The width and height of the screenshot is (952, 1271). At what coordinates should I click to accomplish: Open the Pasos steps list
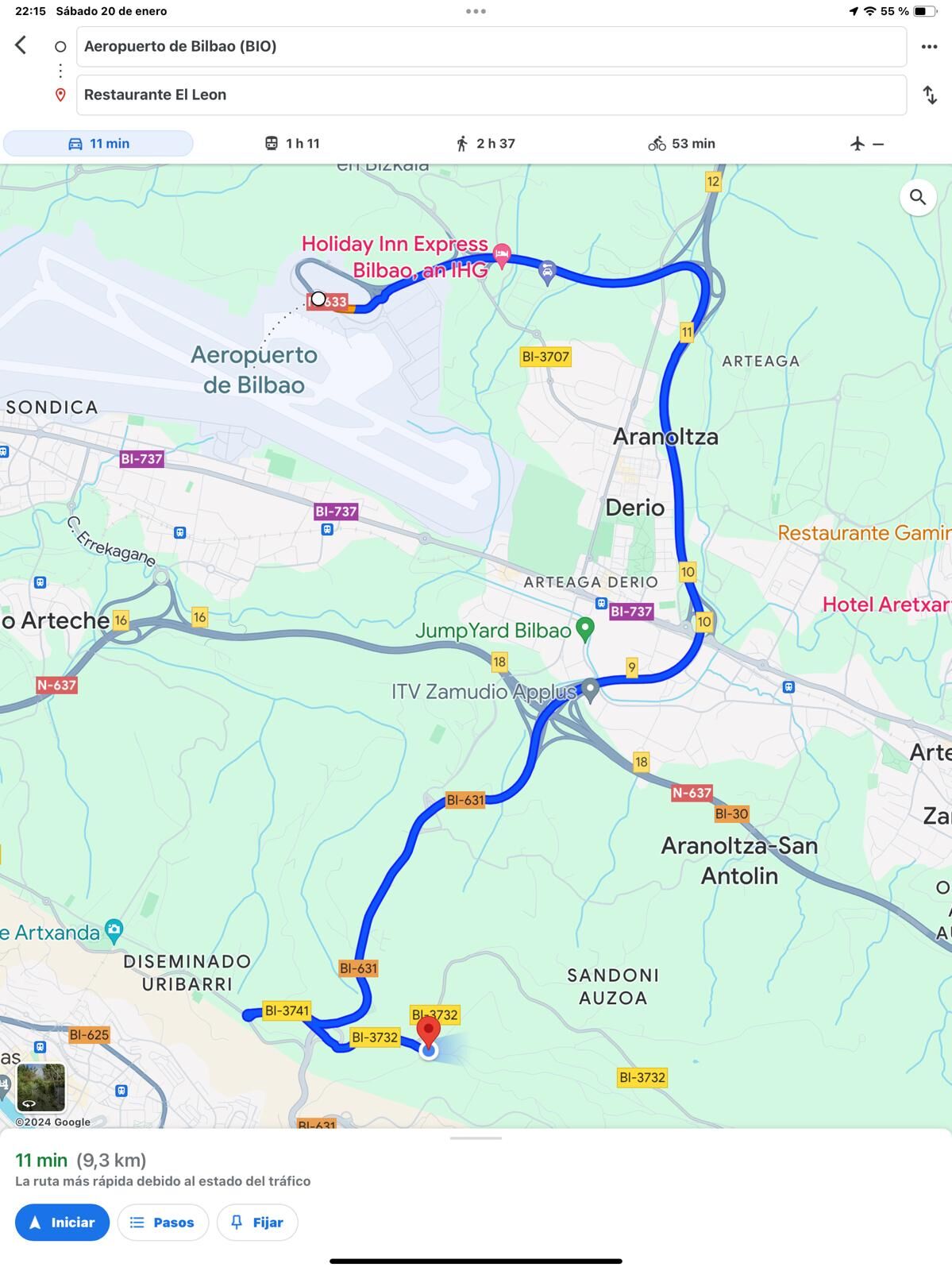click(163, 1223)
